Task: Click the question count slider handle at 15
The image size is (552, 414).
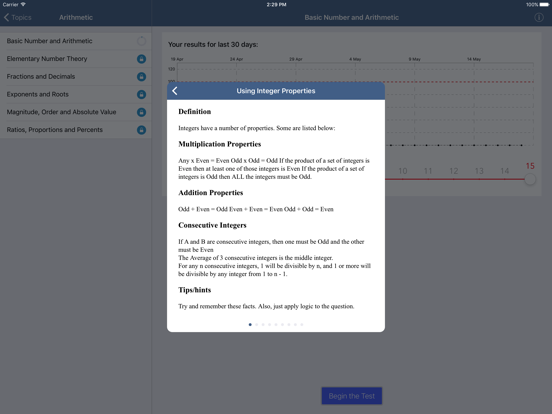Action: click(530, 179)
